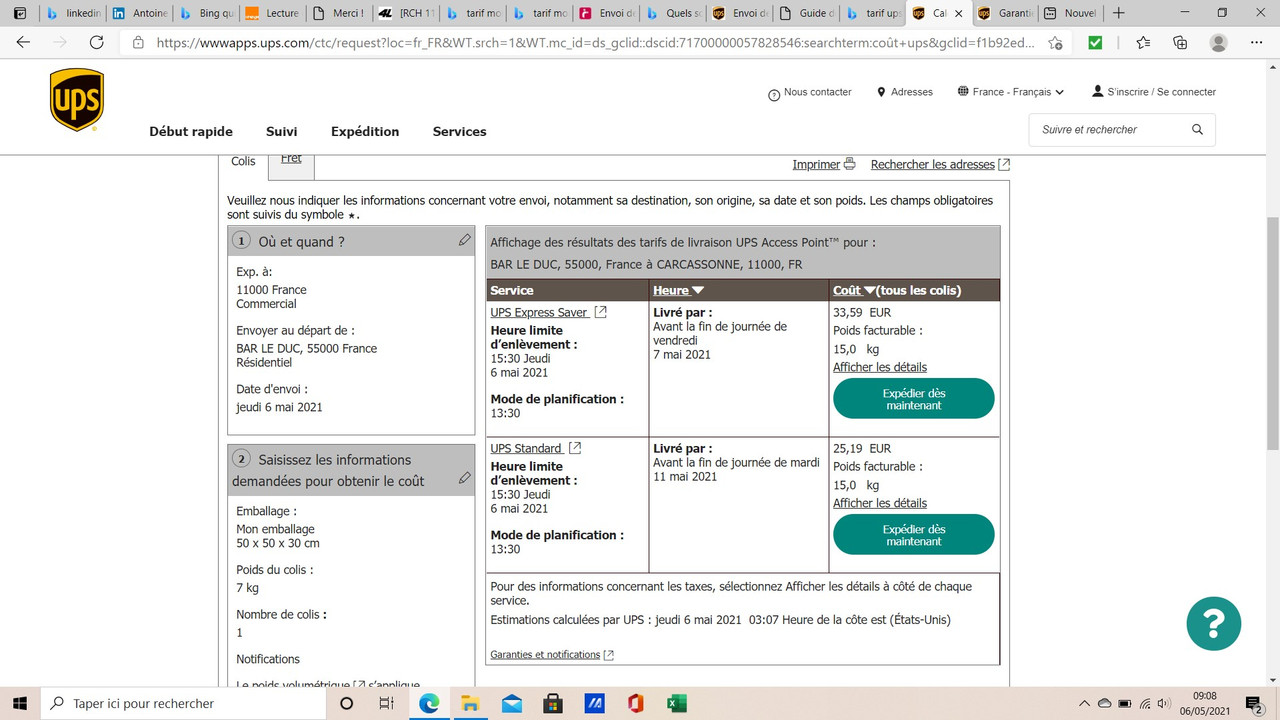Close the active 'Cal' UPS tab
The width and height of the screenshot is (1280, 720).
click(x=958, y=14)
